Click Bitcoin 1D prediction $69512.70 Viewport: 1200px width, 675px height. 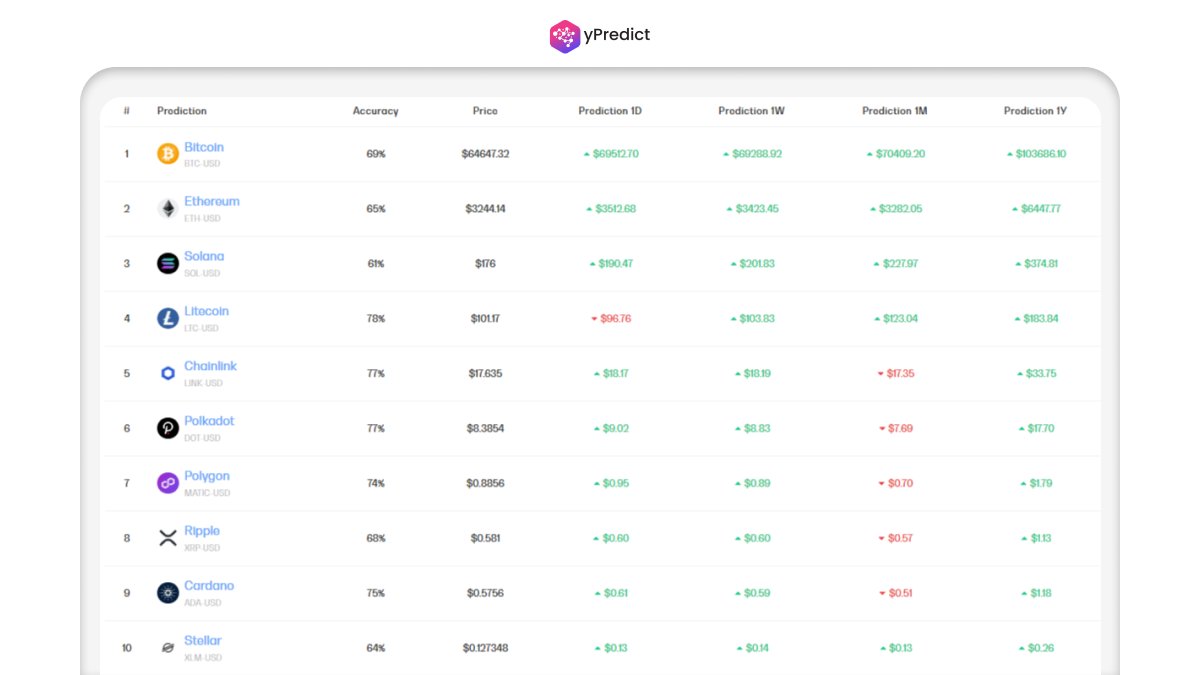tap(610, 154)
